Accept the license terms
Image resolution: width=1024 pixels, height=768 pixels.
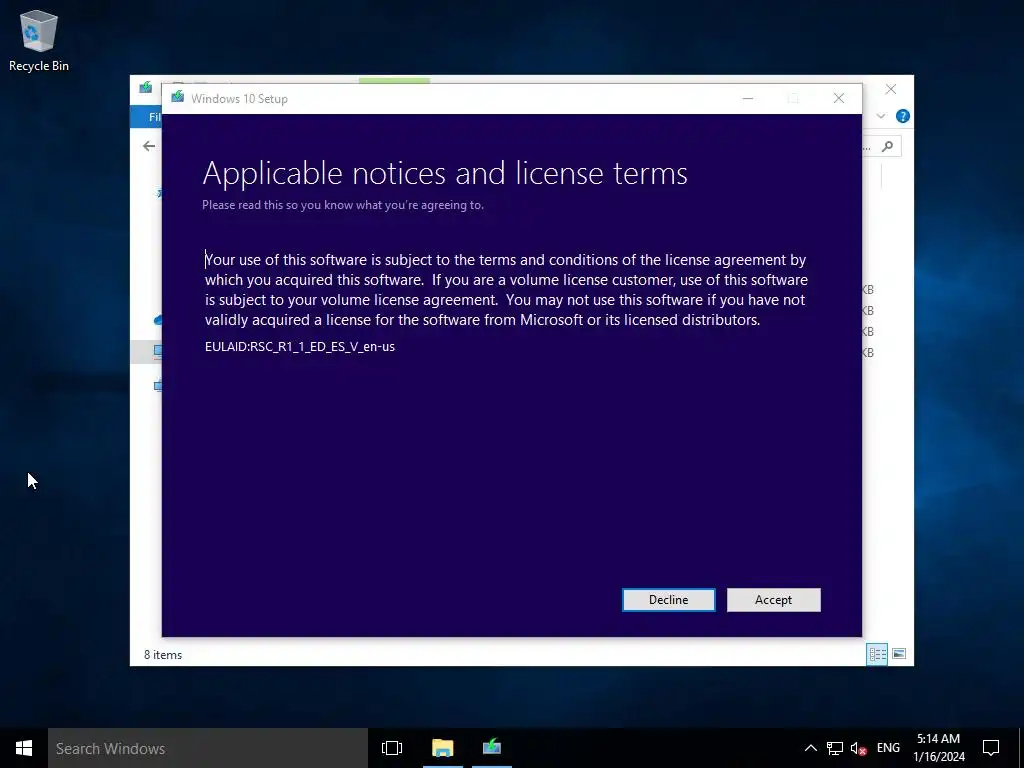pos(773,600)
